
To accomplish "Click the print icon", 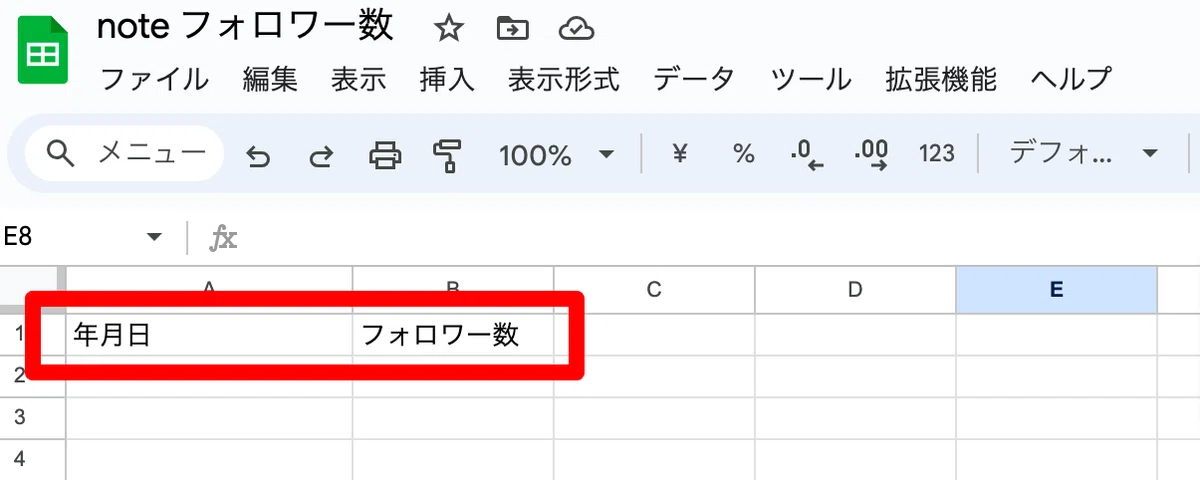I will pos(385,155).
